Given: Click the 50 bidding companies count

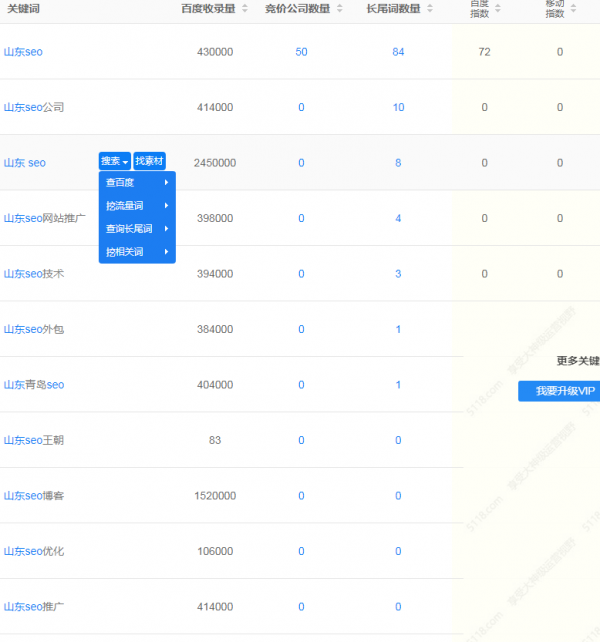Looking at the screenshot, I should [x=301, y=52].
